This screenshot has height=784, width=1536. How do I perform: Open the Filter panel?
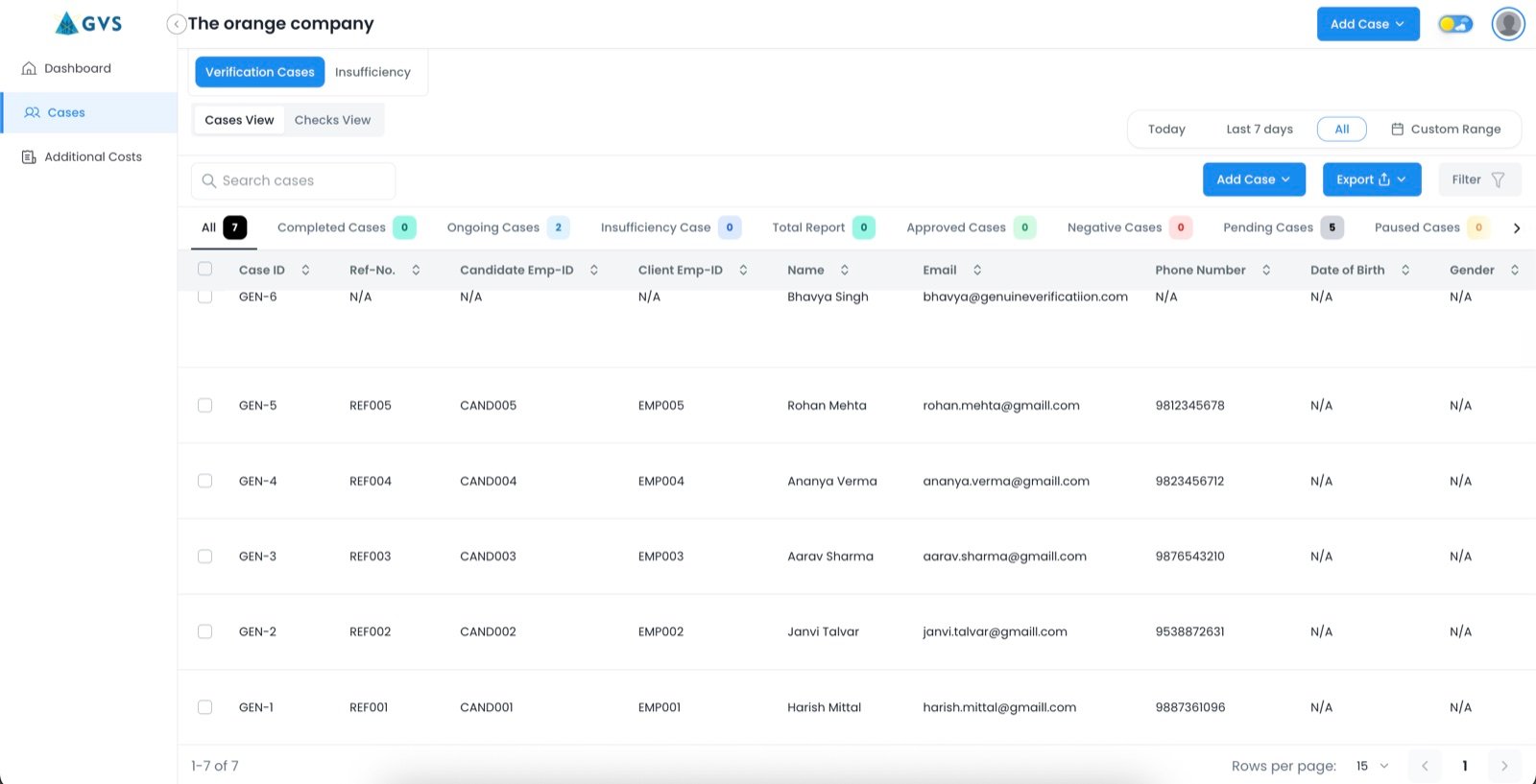pyautogui.click(x=1478, y=179)
